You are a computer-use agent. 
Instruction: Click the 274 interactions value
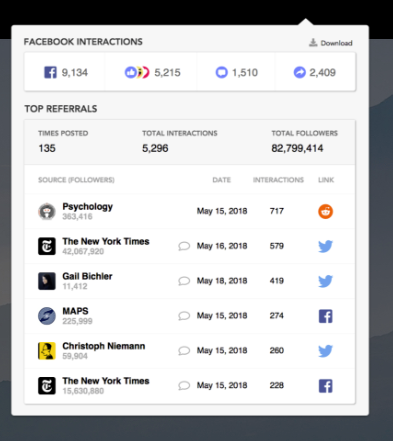coord(277,316)
